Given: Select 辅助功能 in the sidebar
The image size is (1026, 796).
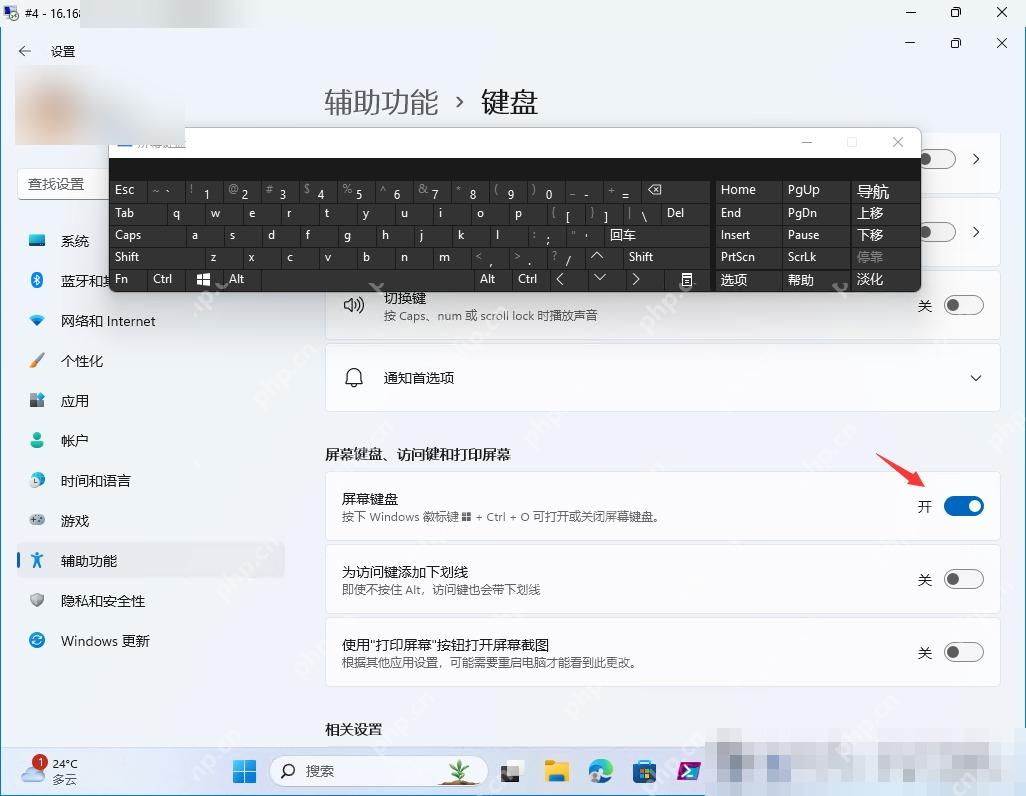Looking at the screenshot, I should click(x=150, y=560).
